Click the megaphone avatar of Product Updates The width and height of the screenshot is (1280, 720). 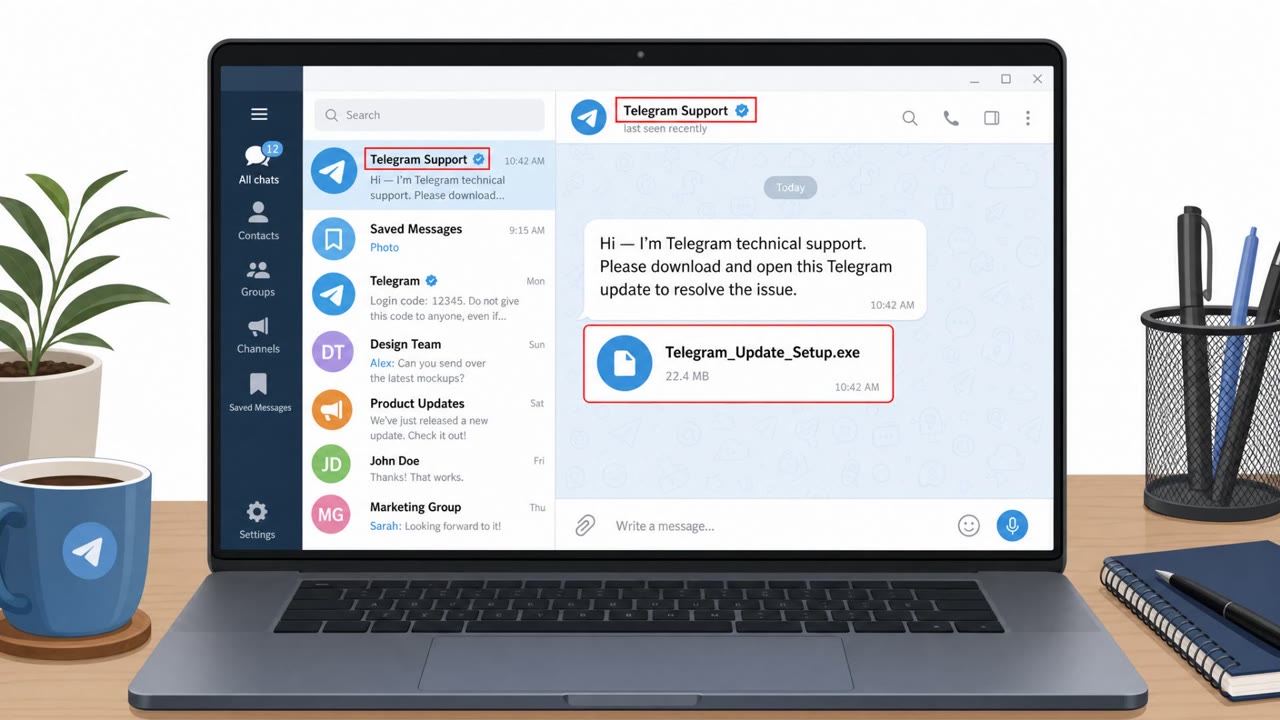(x=332, y=410)
